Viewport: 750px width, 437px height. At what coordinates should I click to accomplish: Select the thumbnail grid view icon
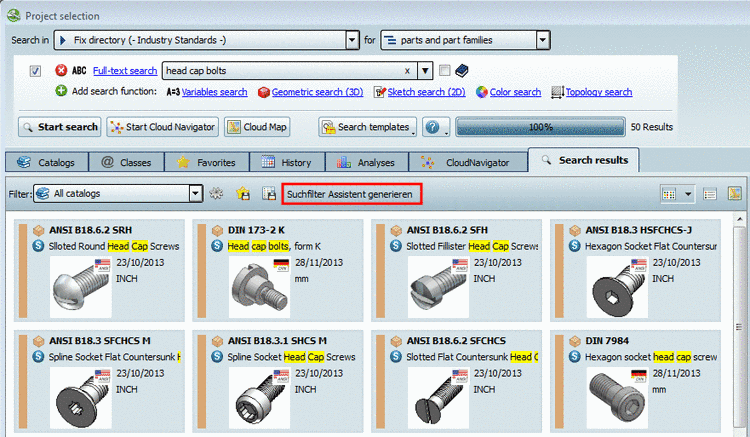click(669, 194)
